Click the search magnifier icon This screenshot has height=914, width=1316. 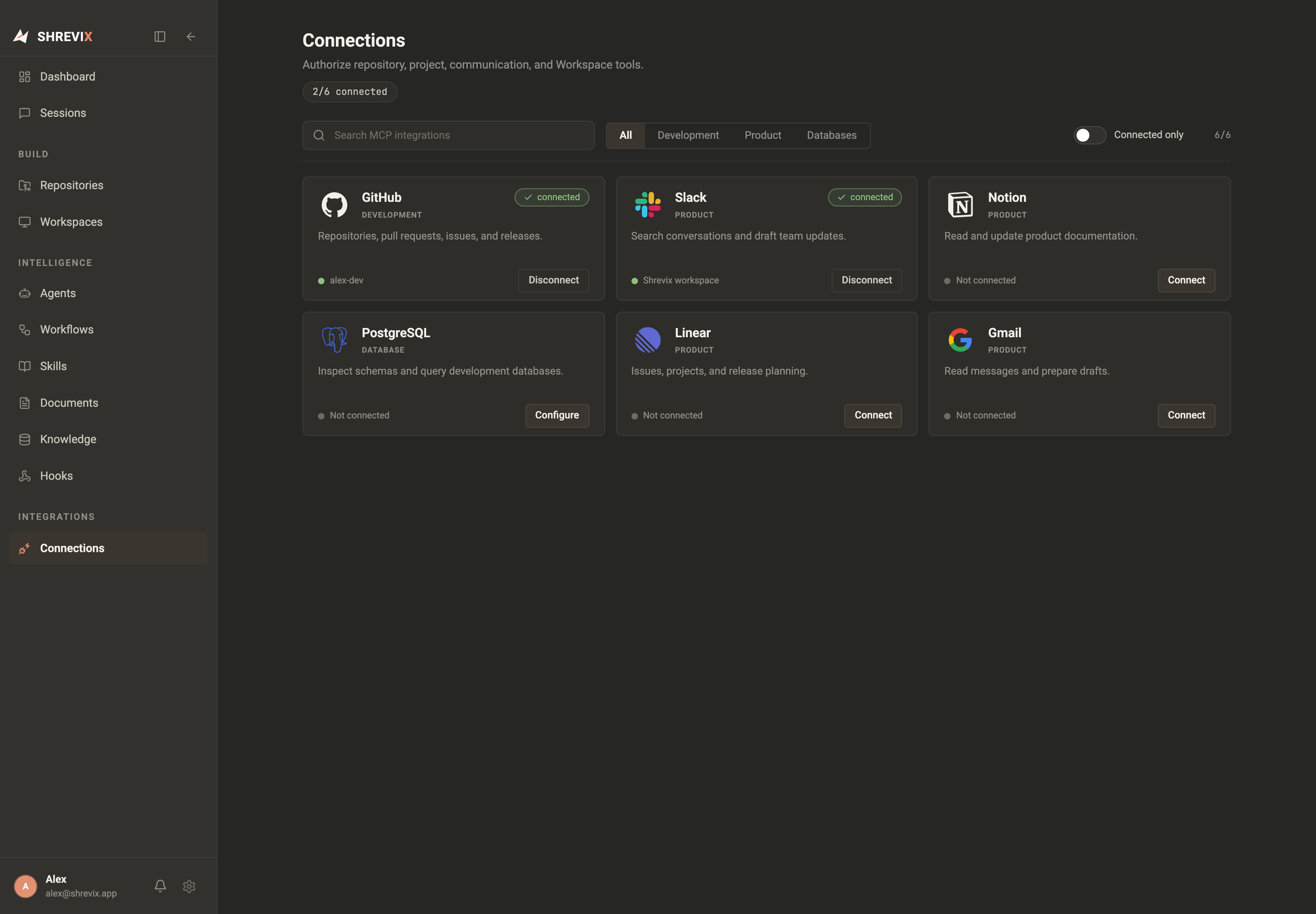pyautogui.click(x=319, y=135)
